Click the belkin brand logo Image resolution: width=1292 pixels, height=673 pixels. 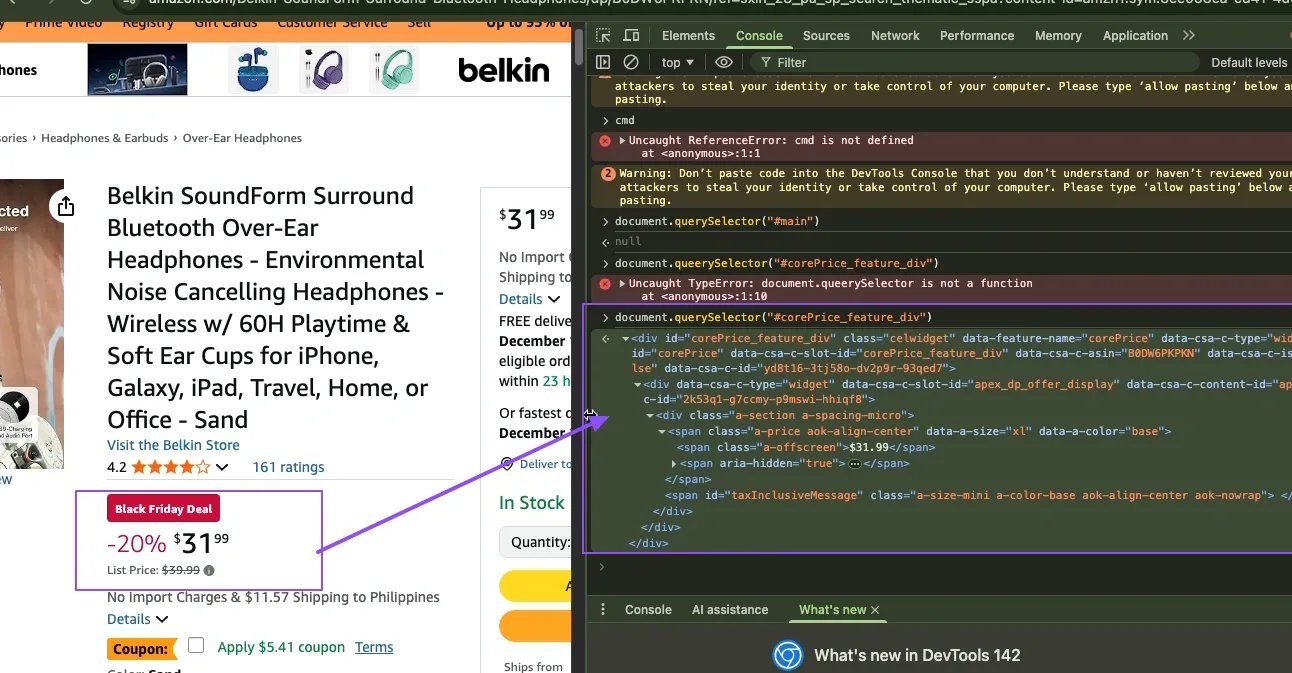click(x=503, y=70)
